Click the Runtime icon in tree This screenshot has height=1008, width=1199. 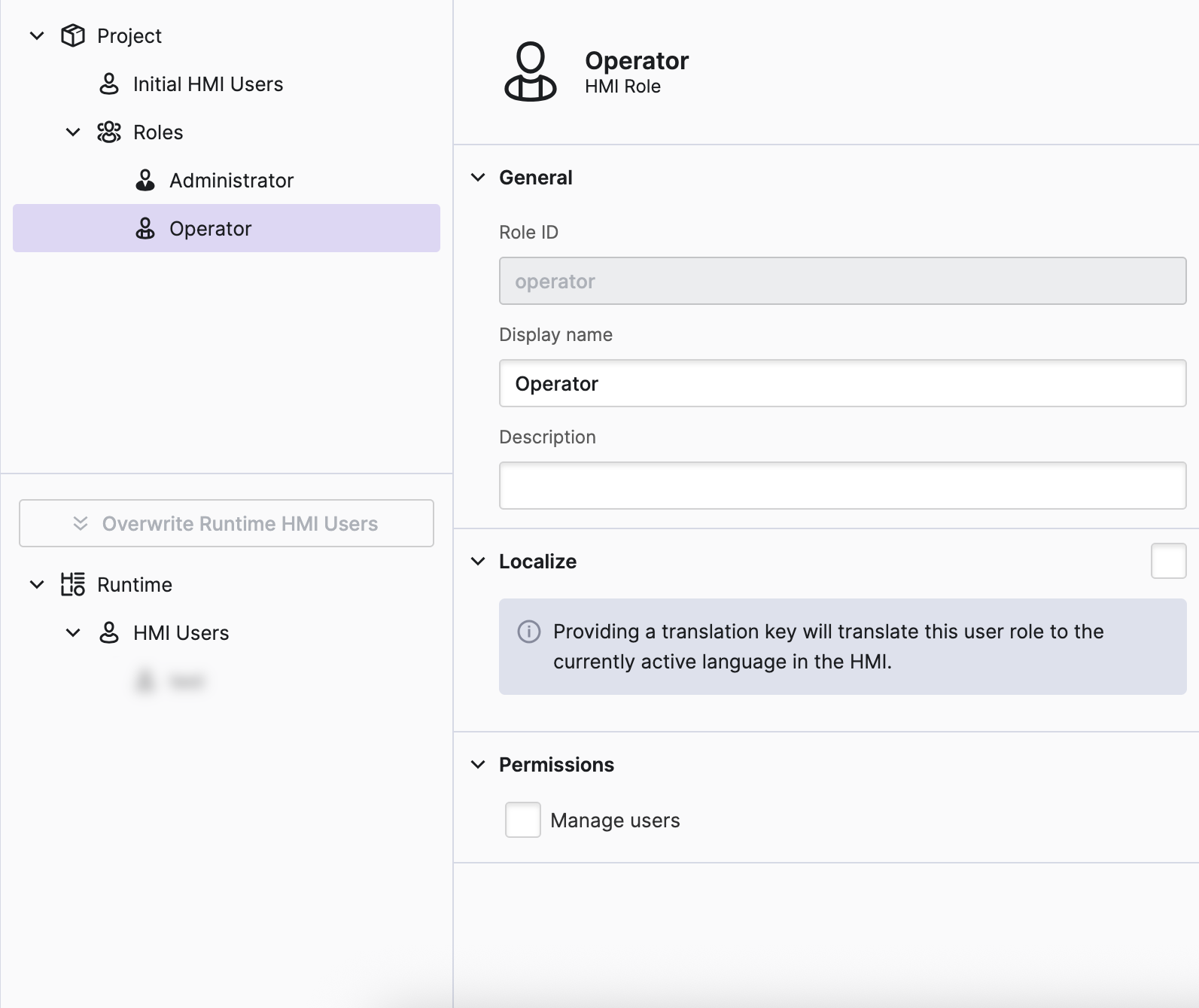pyautogui.click(x=73, y=584)
